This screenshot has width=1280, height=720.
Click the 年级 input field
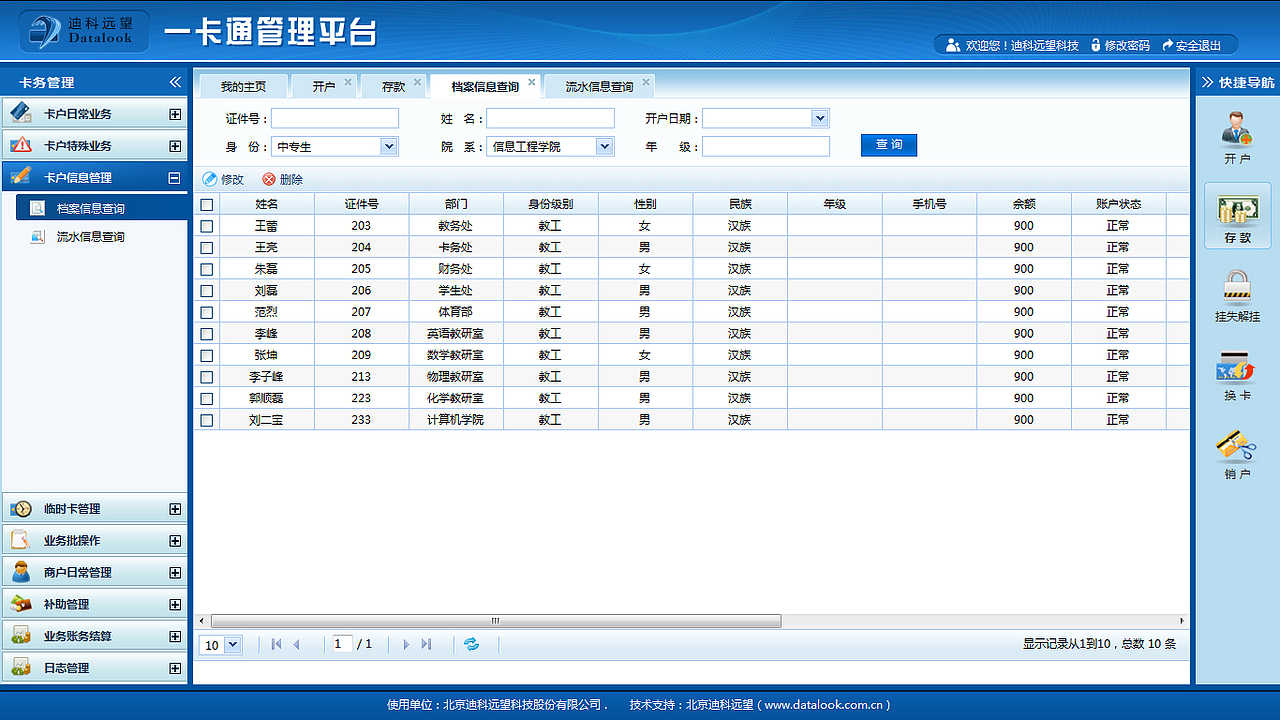(x=766, y=147)
